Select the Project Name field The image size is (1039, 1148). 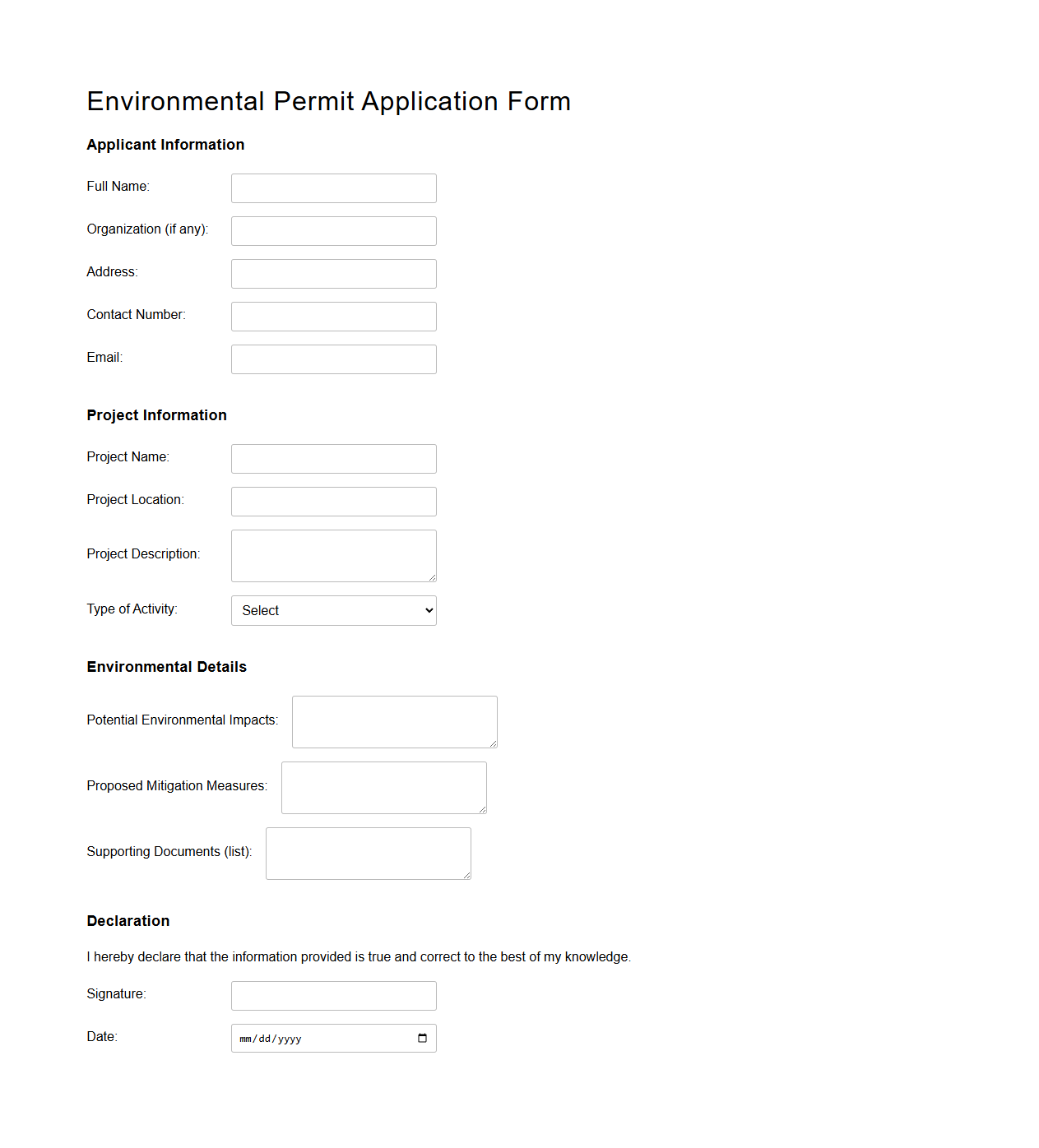(333, 458)
